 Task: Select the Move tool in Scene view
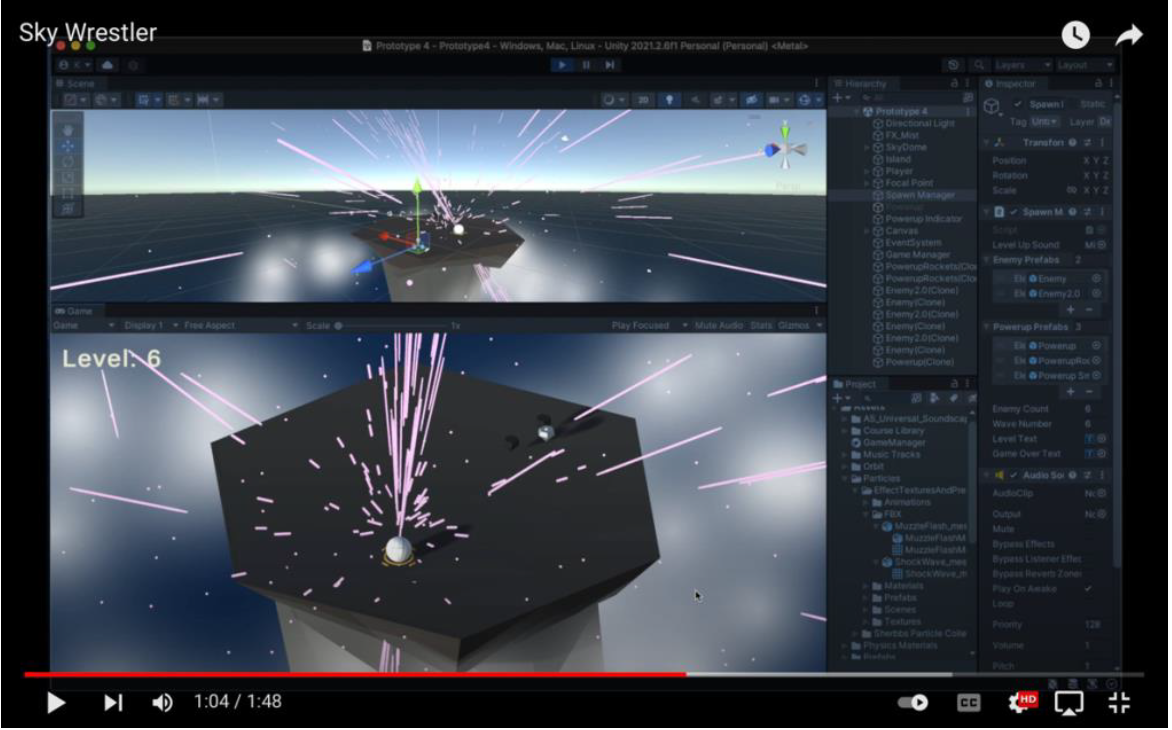click(x=66, y=146)
